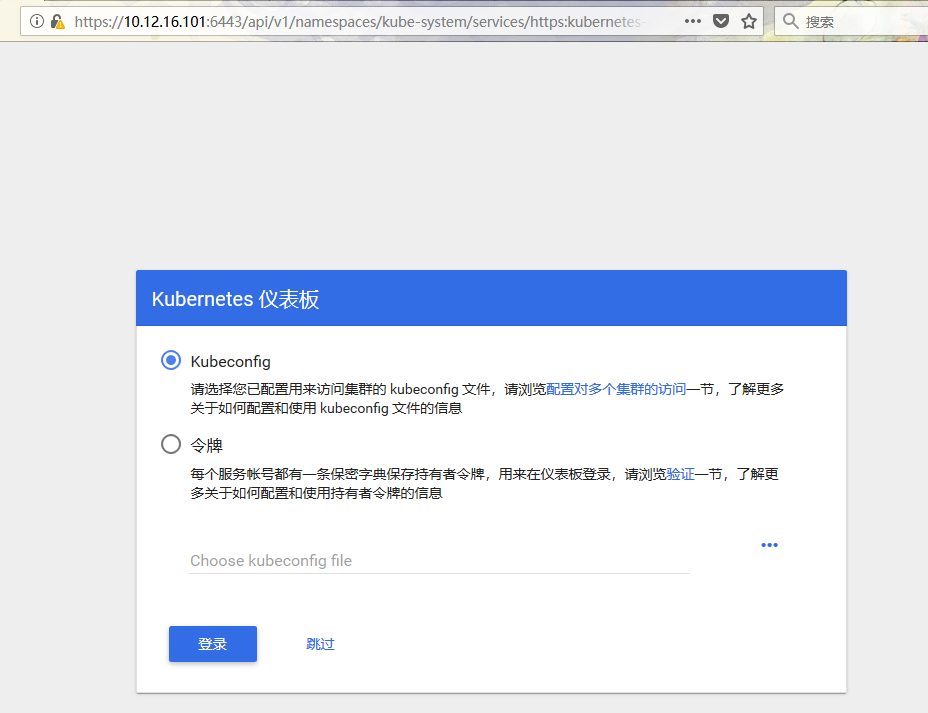Open the 验证 authentication link
This screenshot has width=928, height=713.
(x=680, y=474)
